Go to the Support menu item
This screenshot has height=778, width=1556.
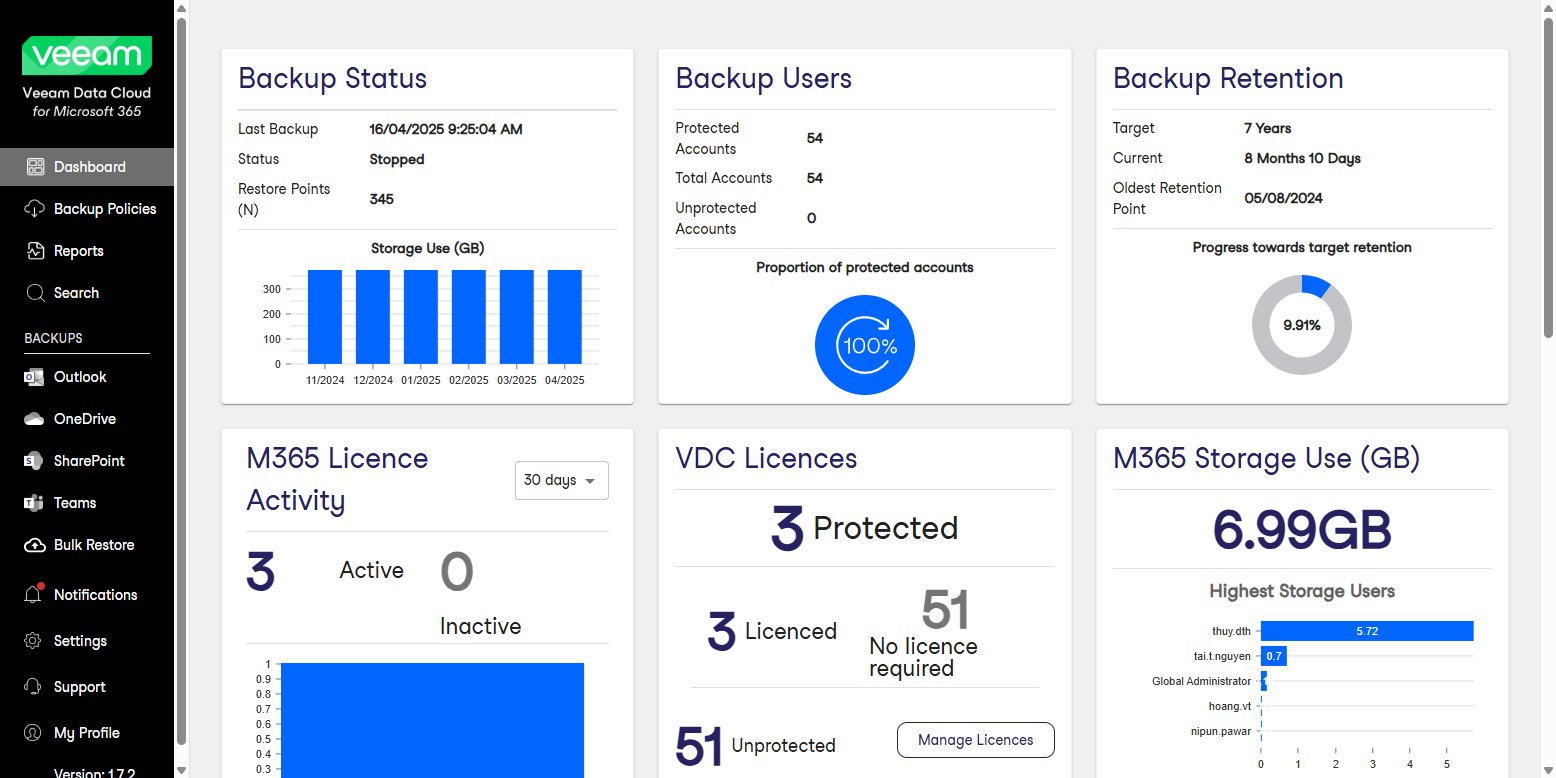click(x=79, y=687)
